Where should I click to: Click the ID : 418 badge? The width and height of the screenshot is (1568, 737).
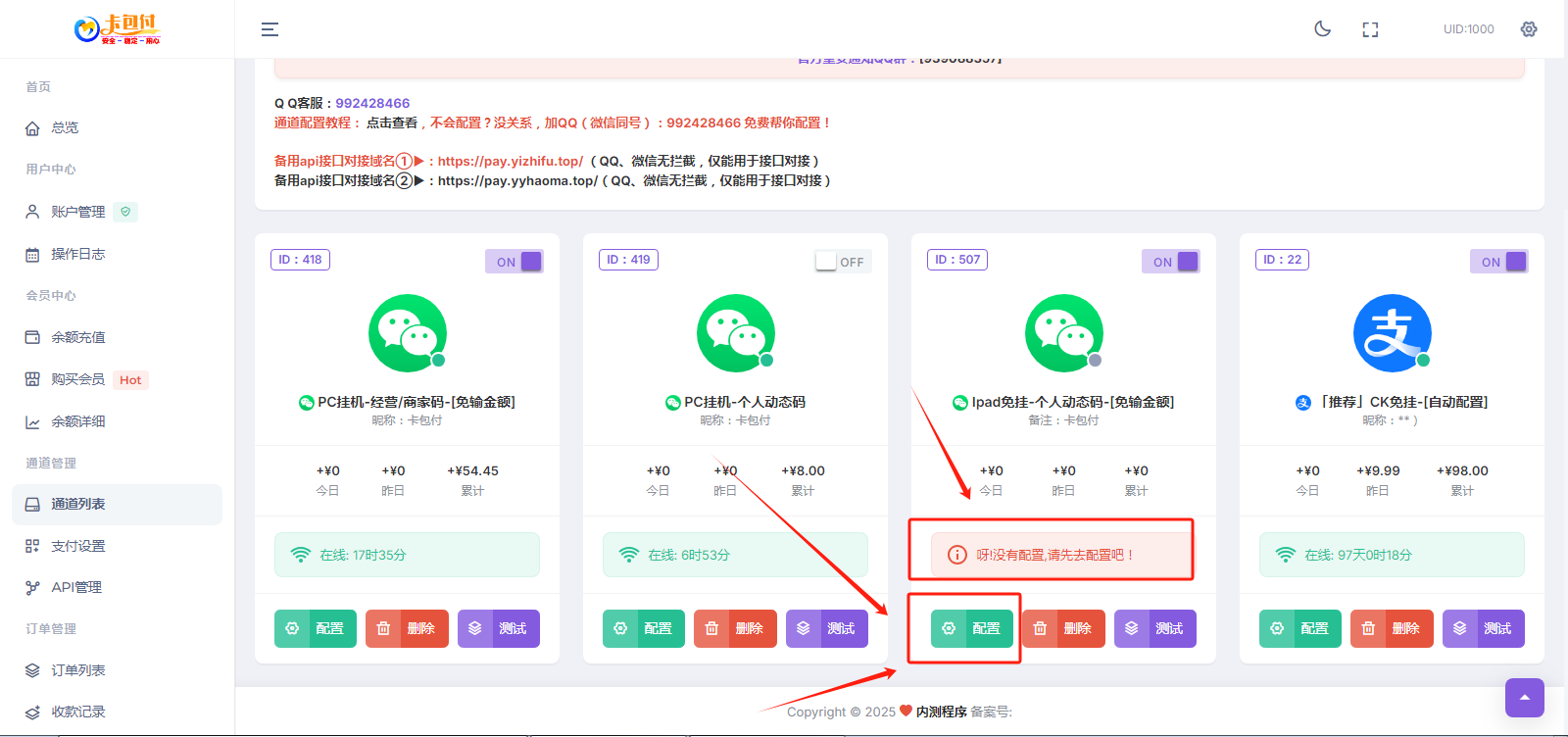pos(300,260)
